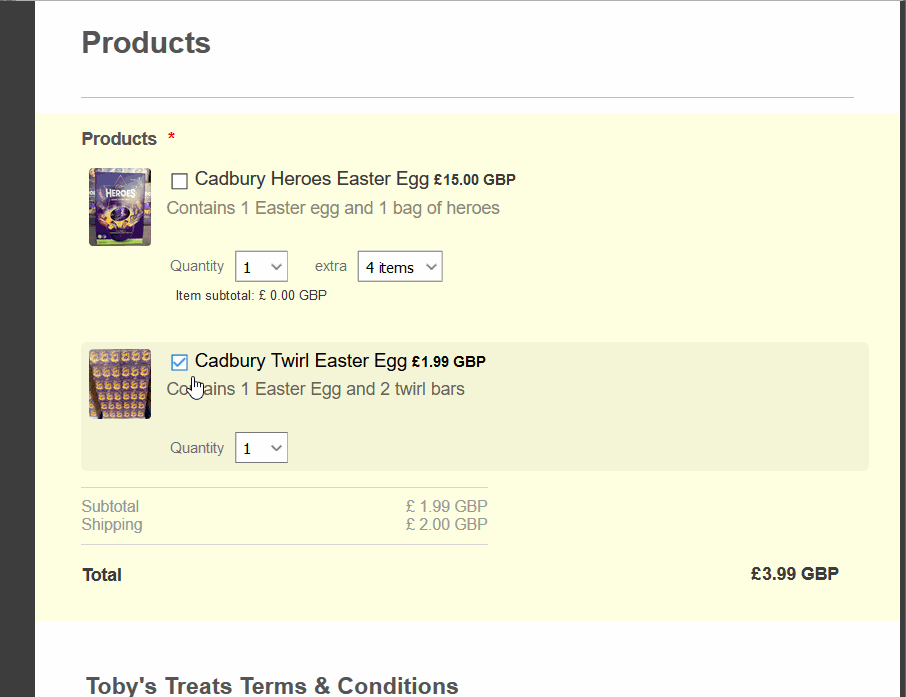Click the Subtotal amount £1.99 GBP
Viewport: 906px width, 697px height.
446,506
